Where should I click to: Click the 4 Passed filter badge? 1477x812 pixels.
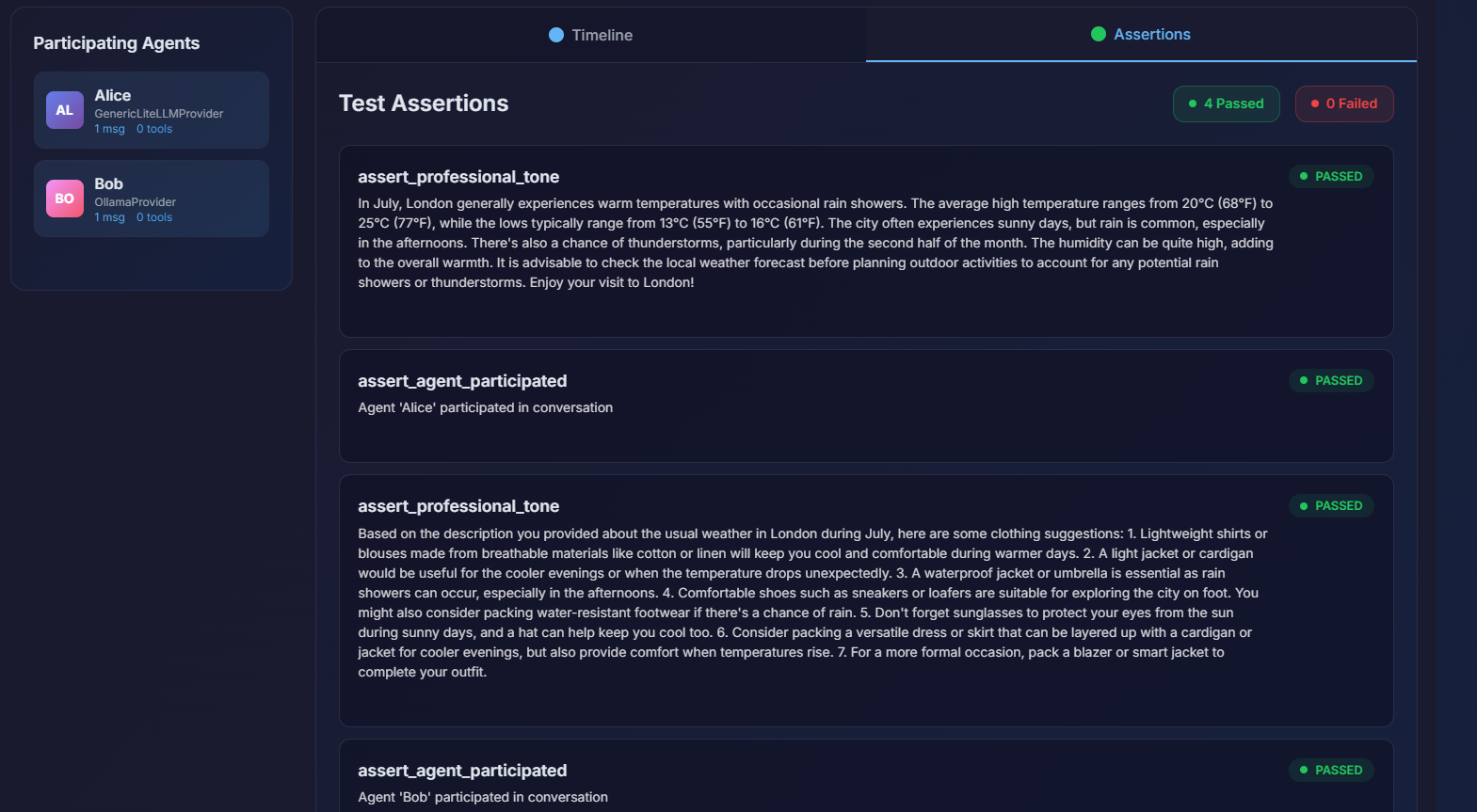click(1226, 103)
